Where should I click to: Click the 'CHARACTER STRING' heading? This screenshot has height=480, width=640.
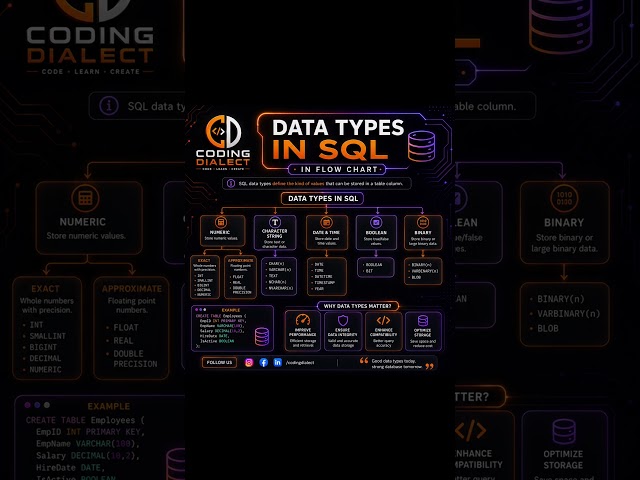(x=275, y=233)
